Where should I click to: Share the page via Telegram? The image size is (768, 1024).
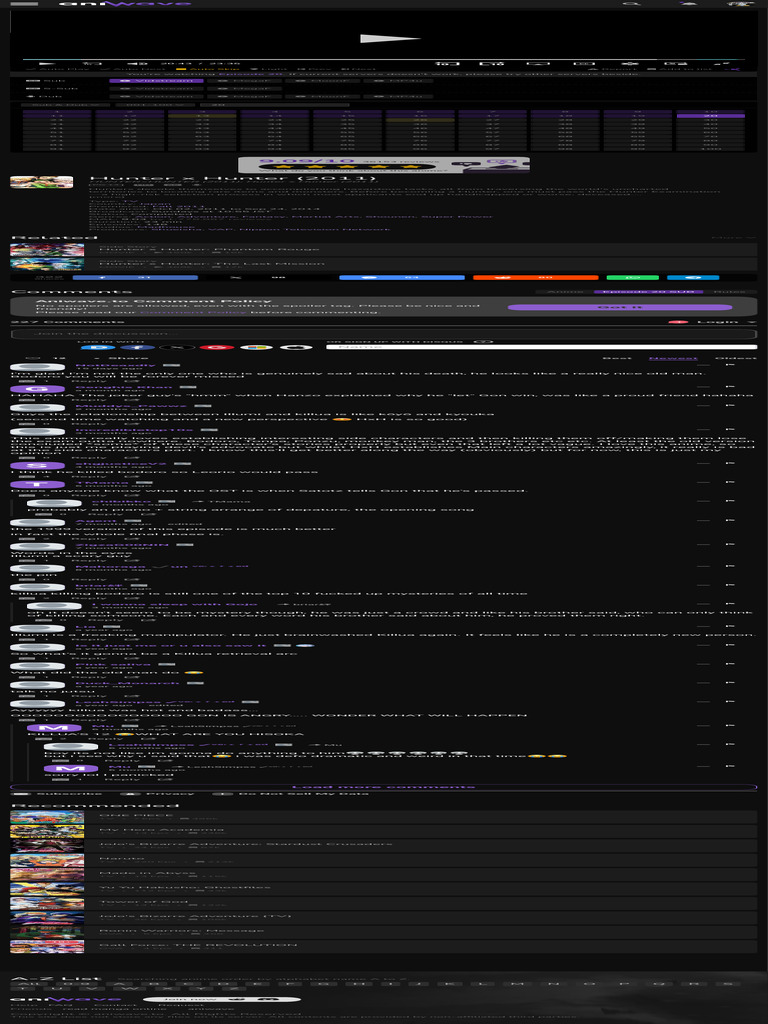(693, 278)
